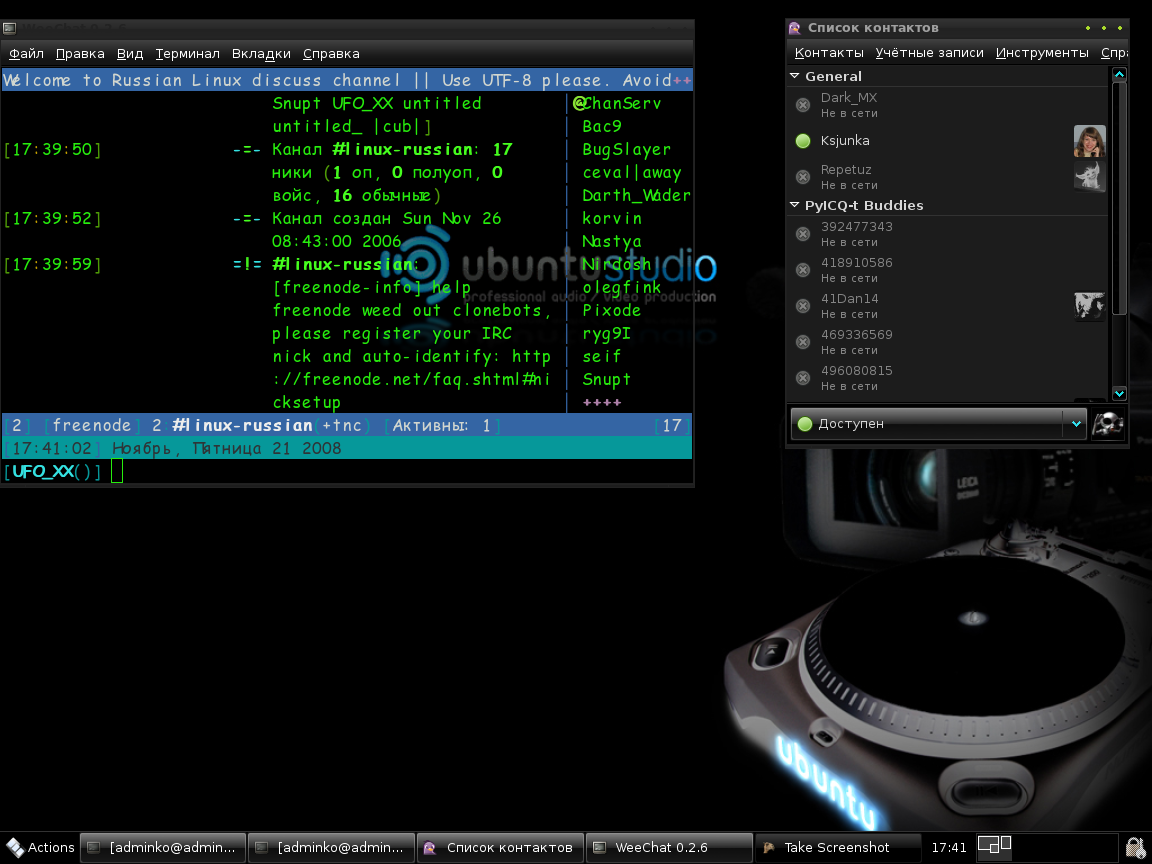Switch to first adminko terminal taskbar button
Screen dimensions: 1152x864
click(162, 848)
